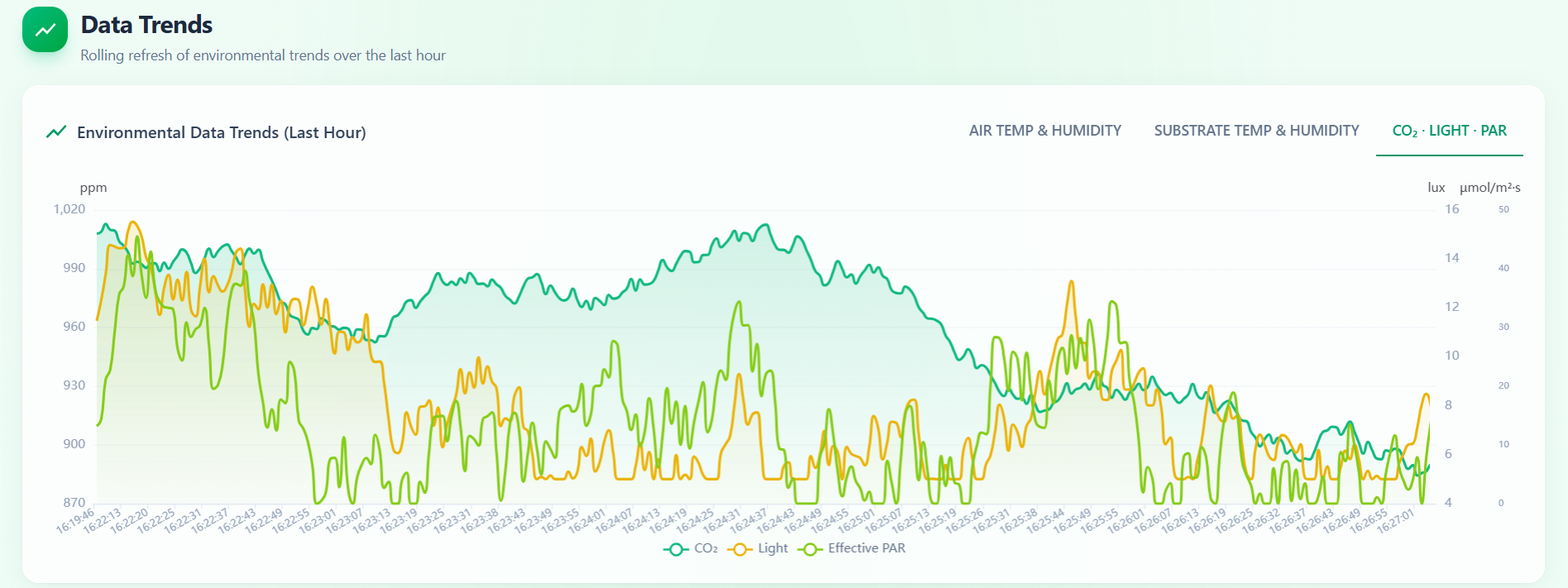
Task: Click the ppm axis unit label
Action: (93, 188)
